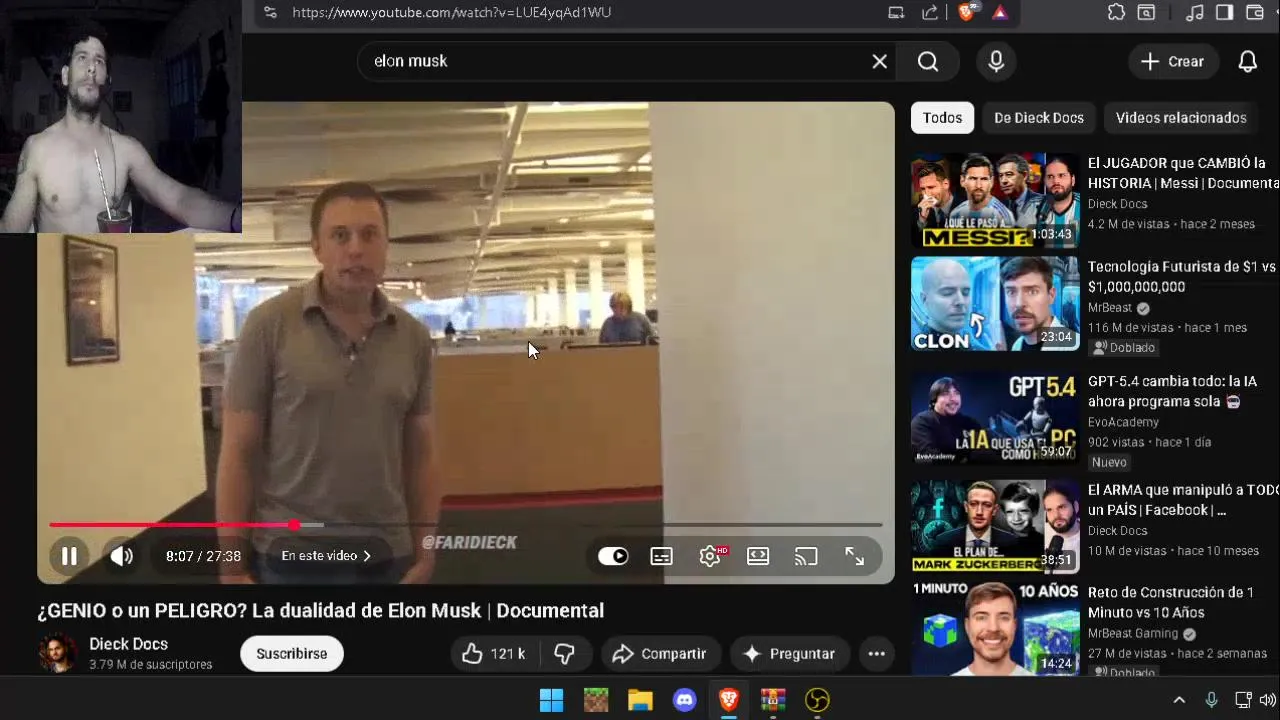1280x720 pixels.
Task: Open the Mark Zuckerberg video thumbnail
Action: 995,527
